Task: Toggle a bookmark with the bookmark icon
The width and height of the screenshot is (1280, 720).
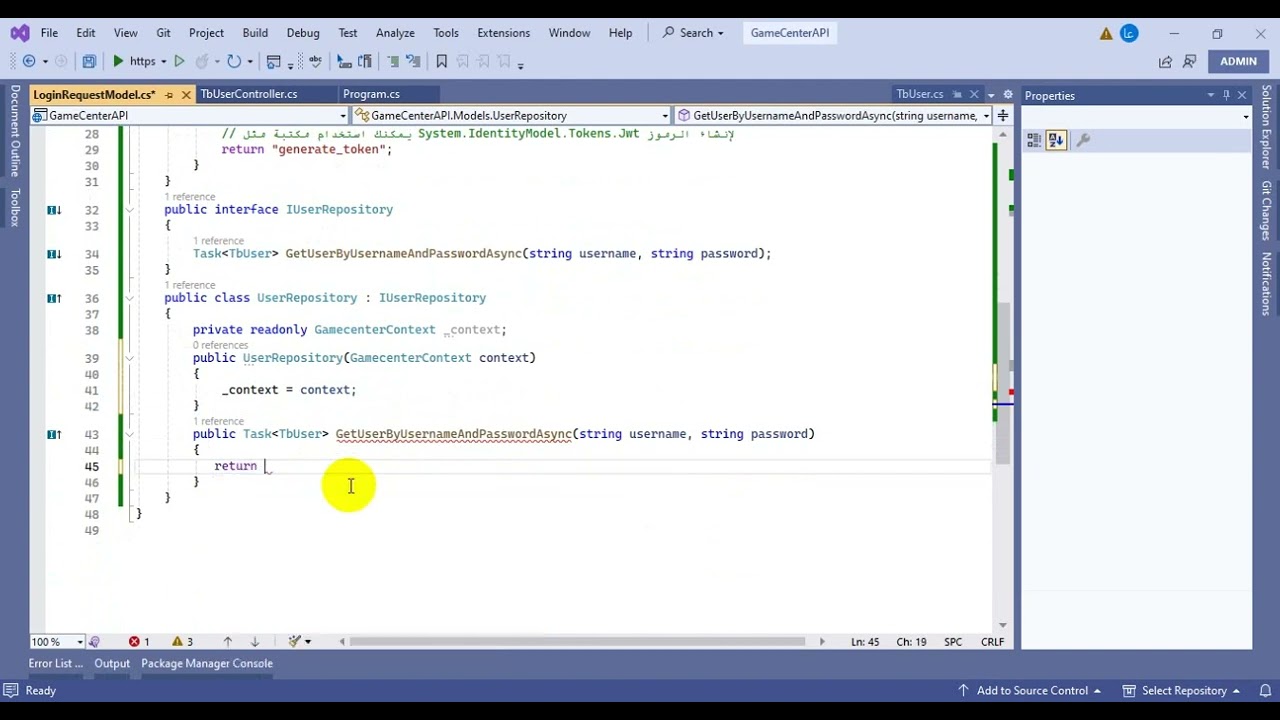Action: (x=441, y=61)
